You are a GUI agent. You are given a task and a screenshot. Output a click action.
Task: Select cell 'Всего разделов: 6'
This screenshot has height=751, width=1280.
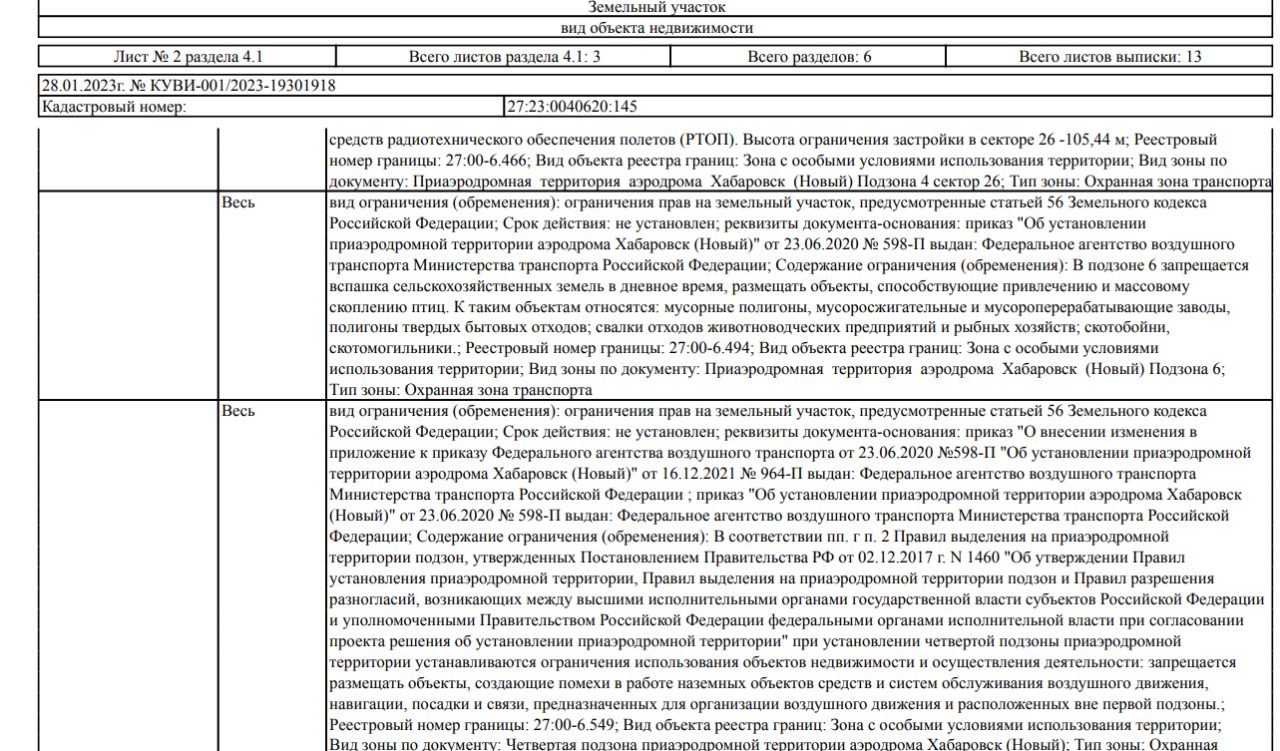tap(809, 57)
